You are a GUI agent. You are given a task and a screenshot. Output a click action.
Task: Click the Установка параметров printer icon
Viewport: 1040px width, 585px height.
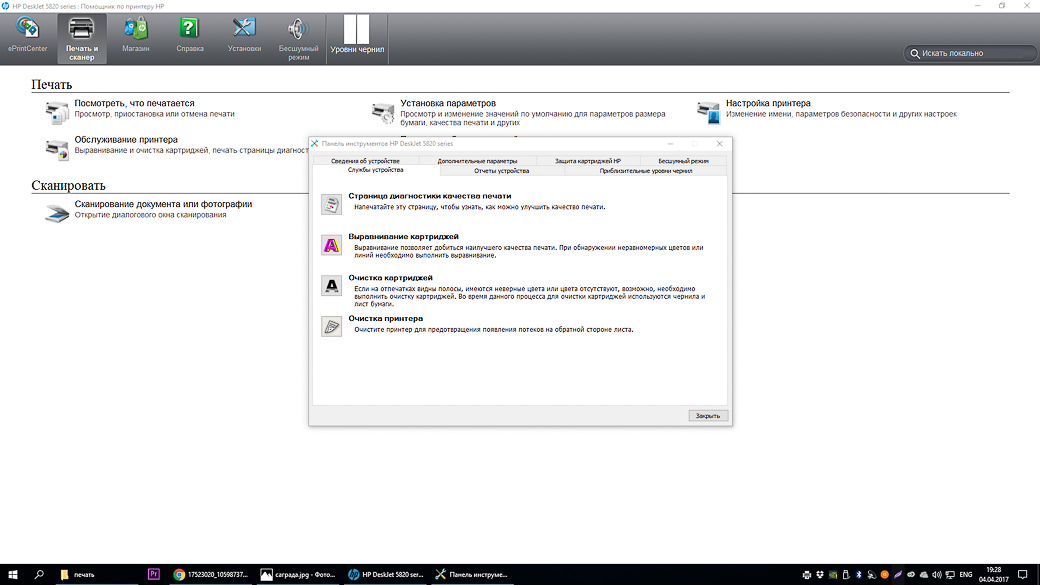click(x=383, y=113)
